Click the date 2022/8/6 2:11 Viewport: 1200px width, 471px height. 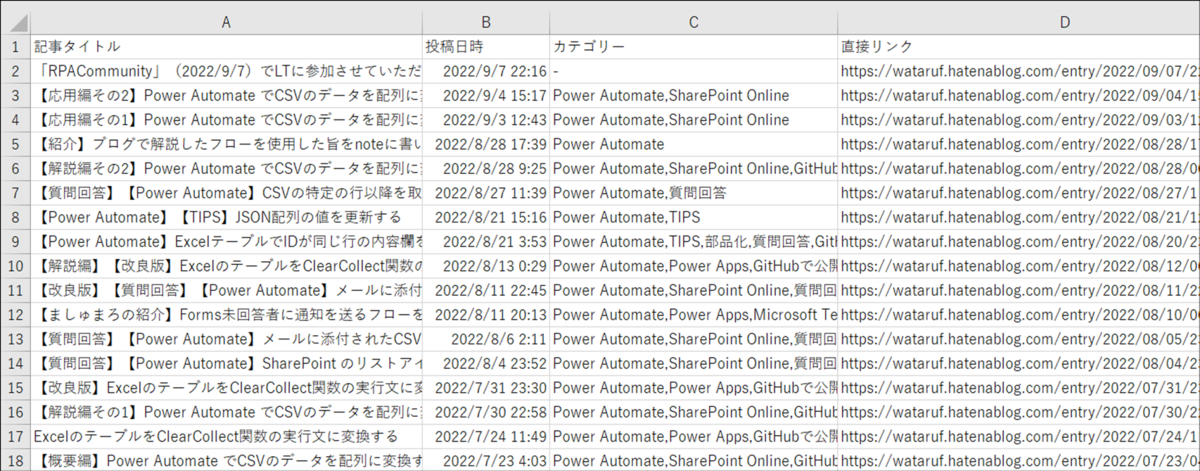pyautogui.click(x=485, y=339)
